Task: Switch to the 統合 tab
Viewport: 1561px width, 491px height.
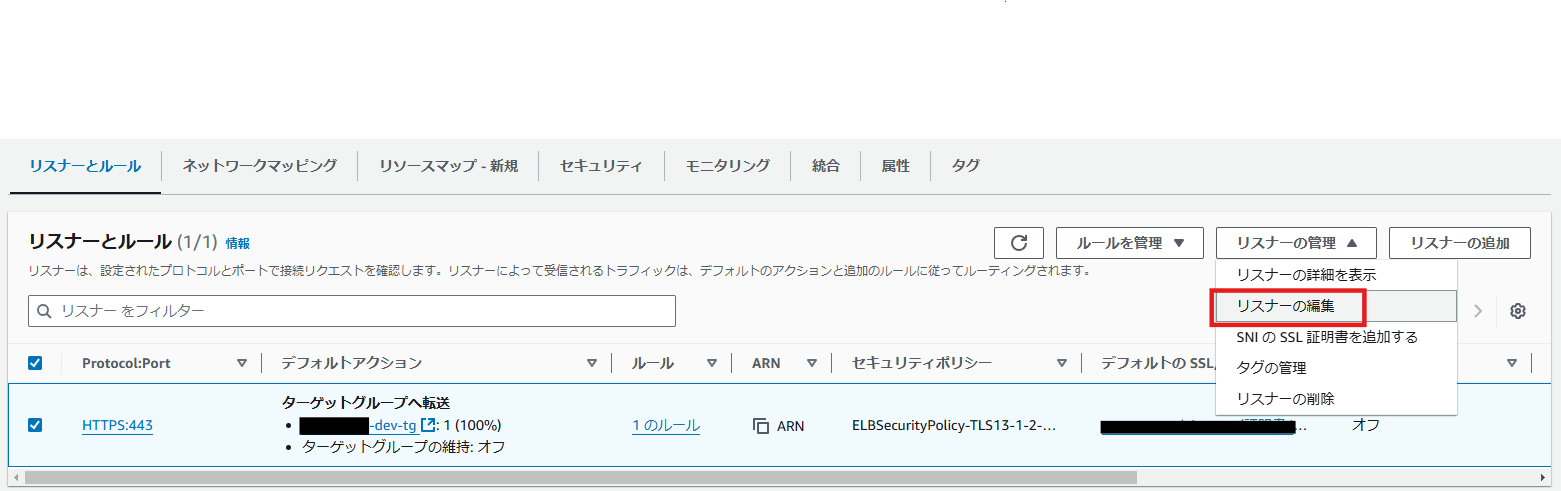Action: 826,166
